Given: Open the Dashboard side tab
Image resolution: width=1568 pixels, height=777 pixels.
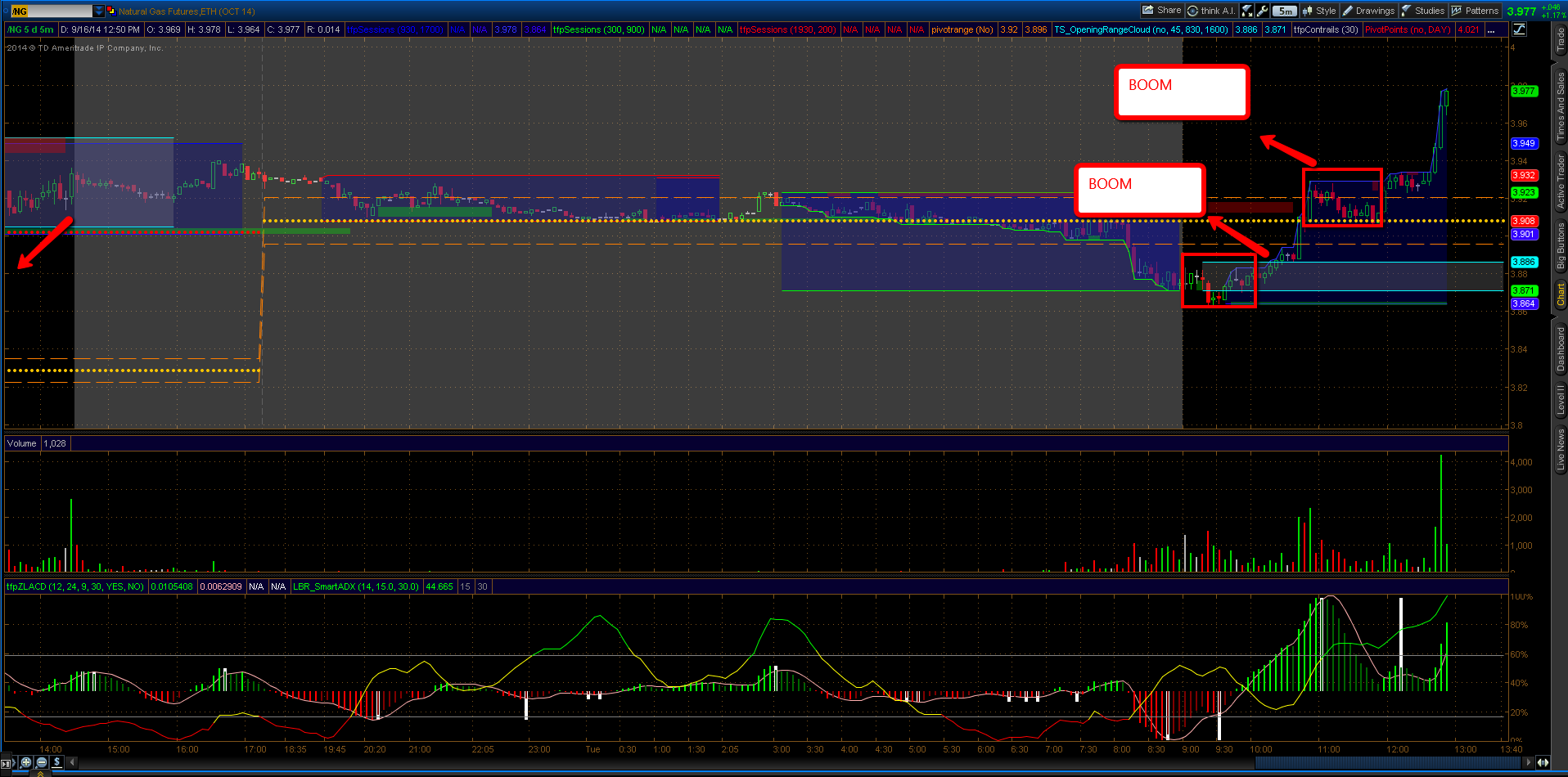Looking at the screenshot, I should [1560, 348].
